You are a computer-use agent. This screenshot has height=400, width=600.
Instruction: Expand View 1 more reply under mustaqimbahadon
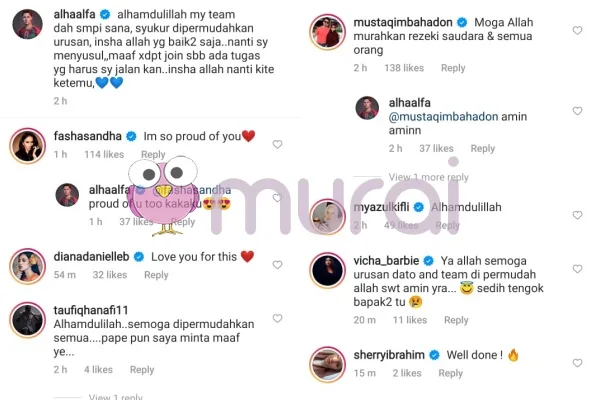(429, 177)
